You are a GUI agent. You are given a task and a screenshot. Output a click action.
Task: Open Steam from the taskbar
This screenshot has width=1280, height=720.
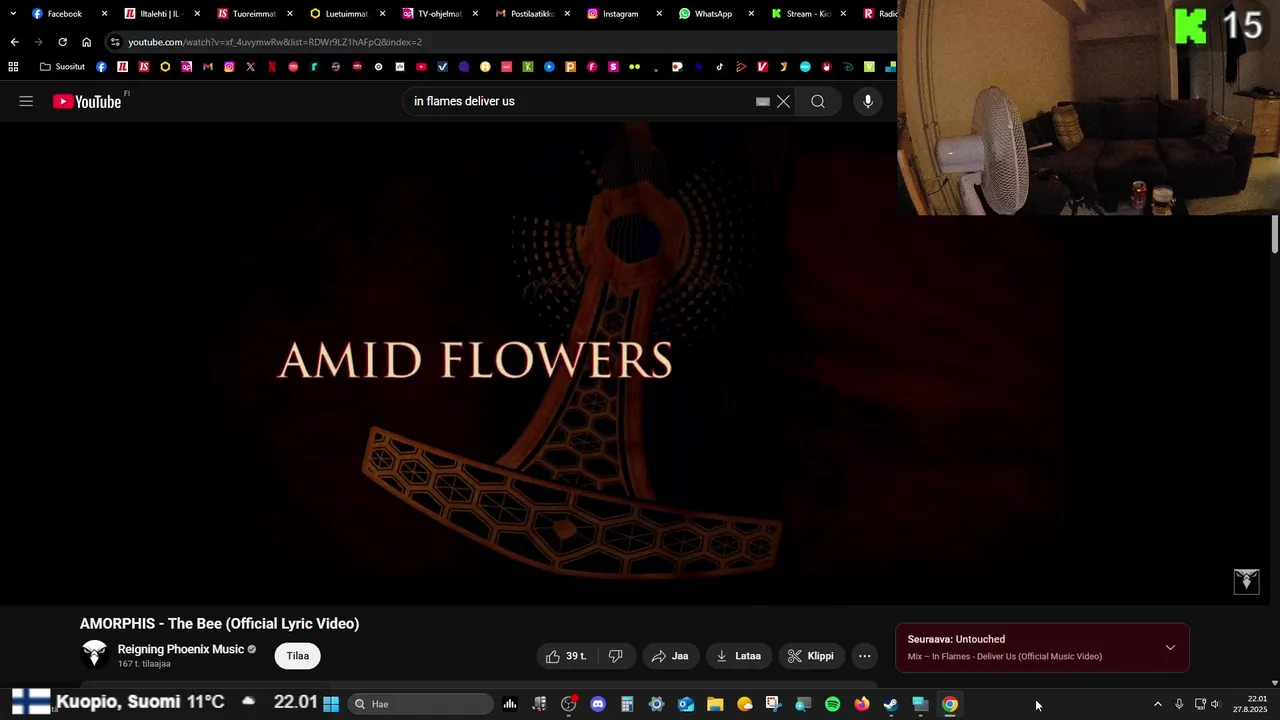click(891, 704)
